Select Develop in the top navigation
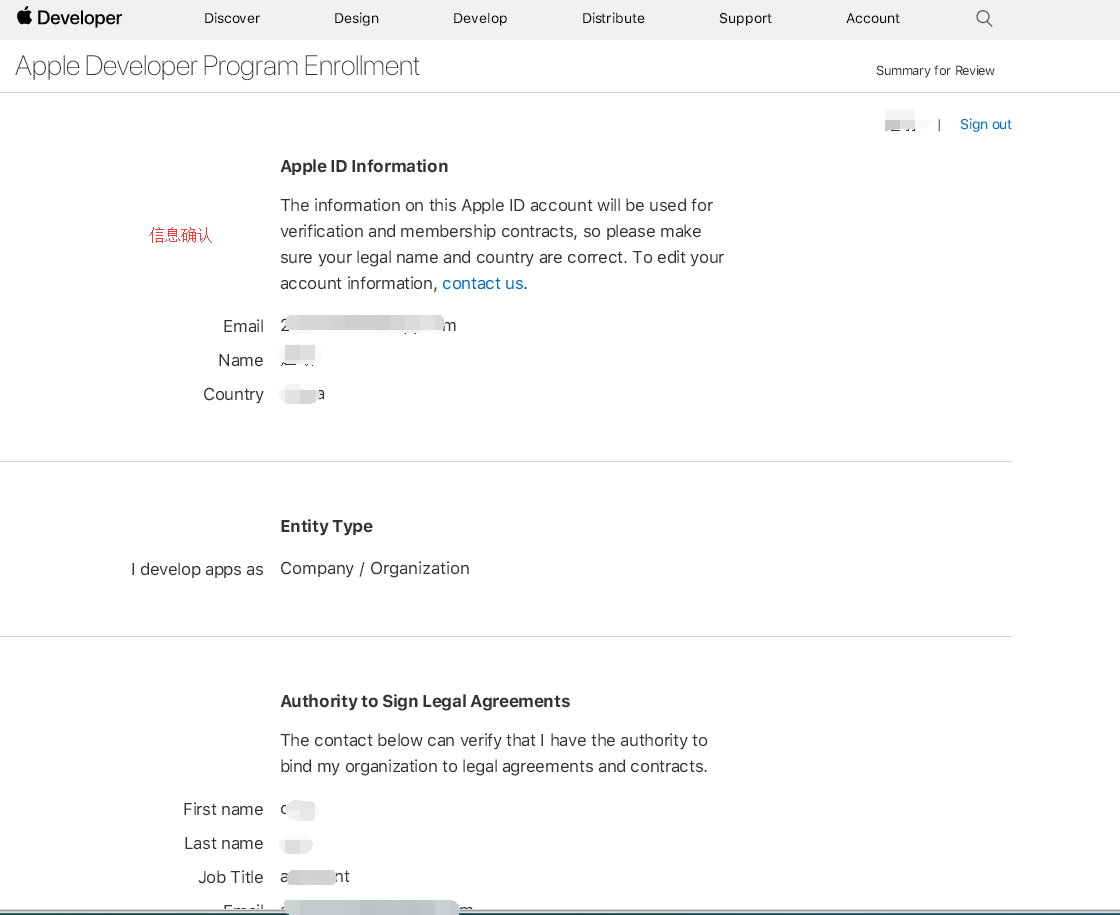The image size is (1120, 915). (x=480, y=18)
